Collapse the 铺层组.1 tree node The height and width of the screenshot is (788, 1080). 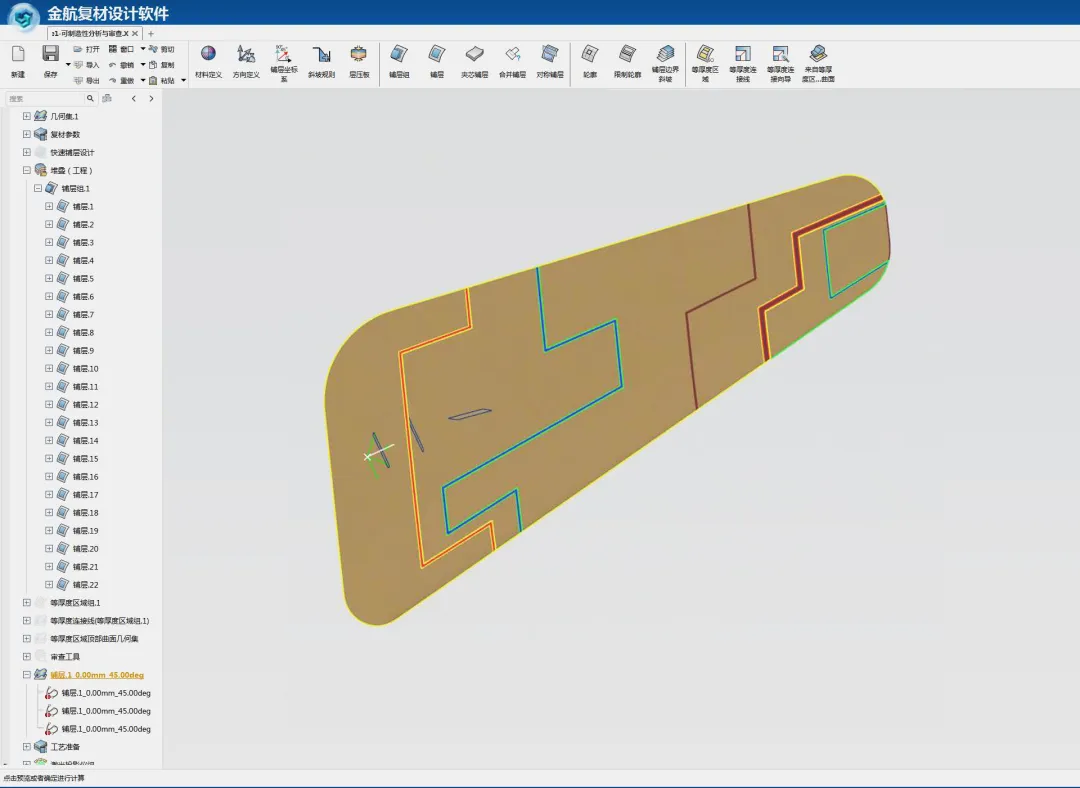[38, 188]
